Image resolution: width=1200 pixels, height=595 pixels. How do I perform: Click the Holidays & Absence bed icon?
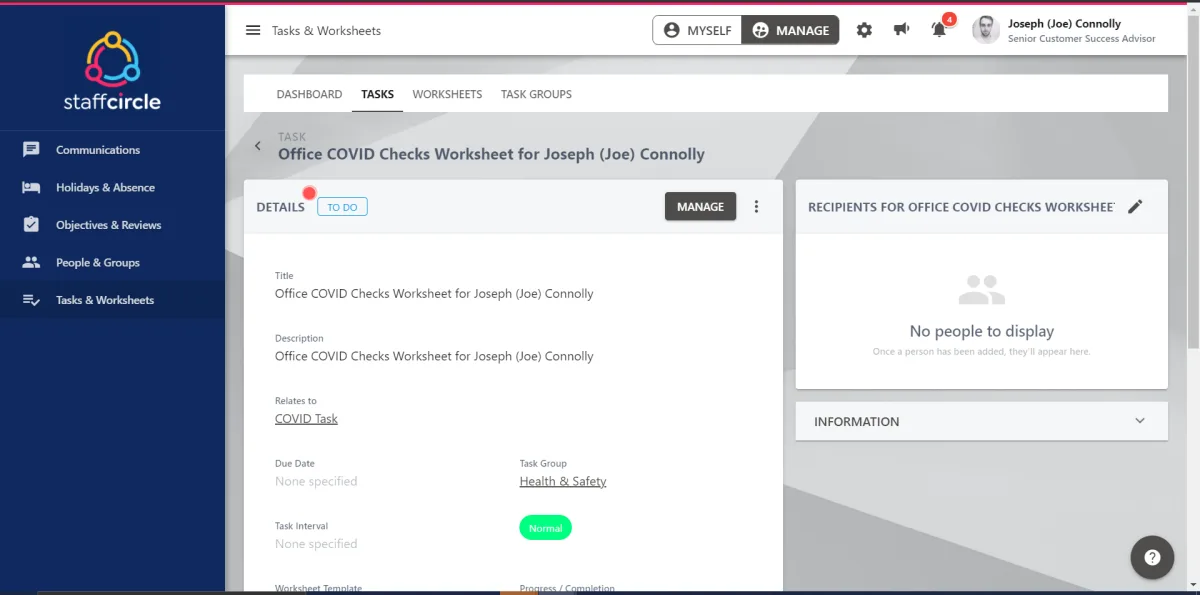point(31,187)
